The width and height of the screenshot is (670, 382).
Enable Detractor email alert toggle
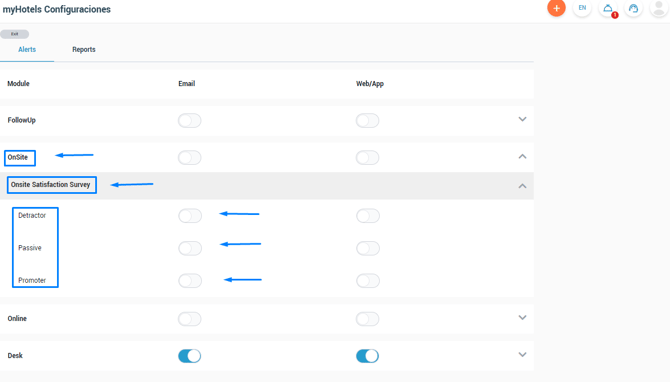coord(190,216)
